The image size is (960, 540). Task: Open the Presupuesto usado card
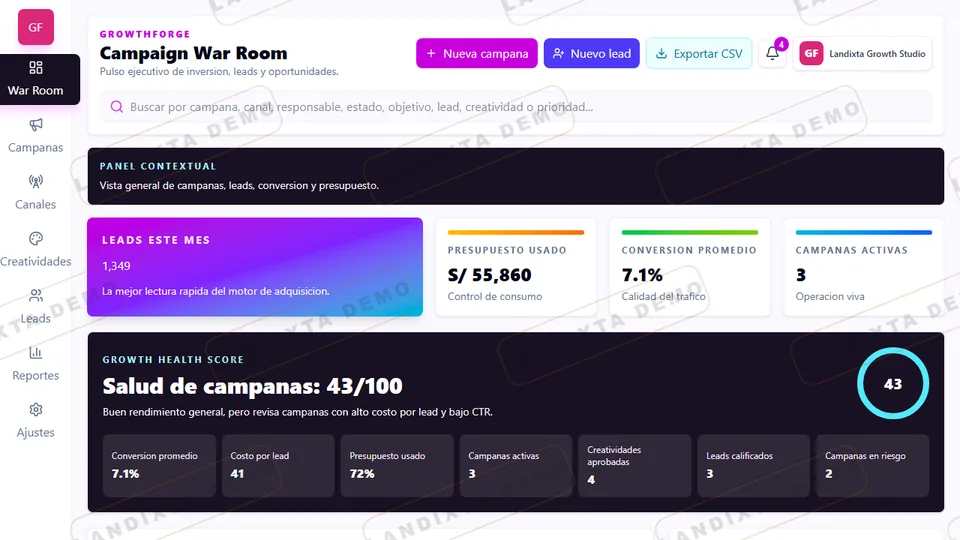pyautogui.click(x=516, y=267)
